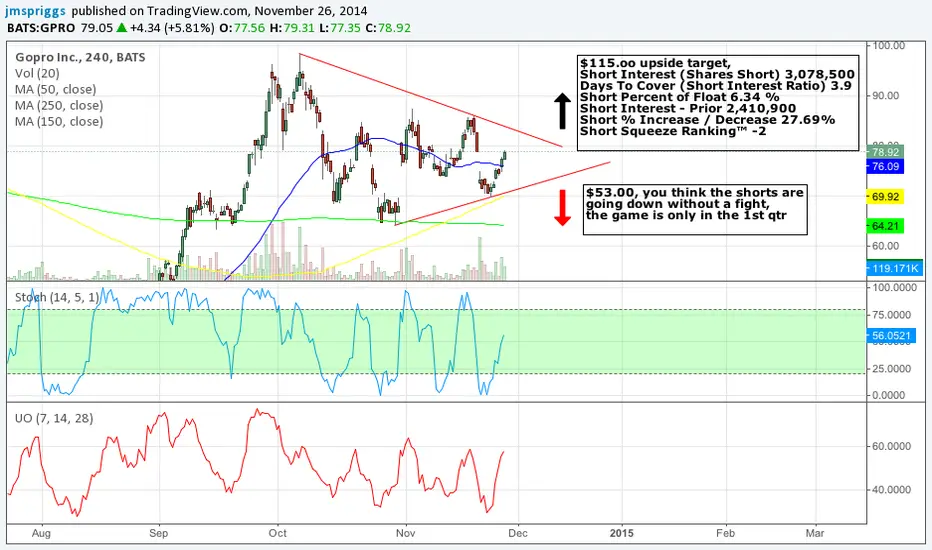Click the 40.0000 UO axis label
The width and height of the screenshot is (932, 550).
click(891, 490)
